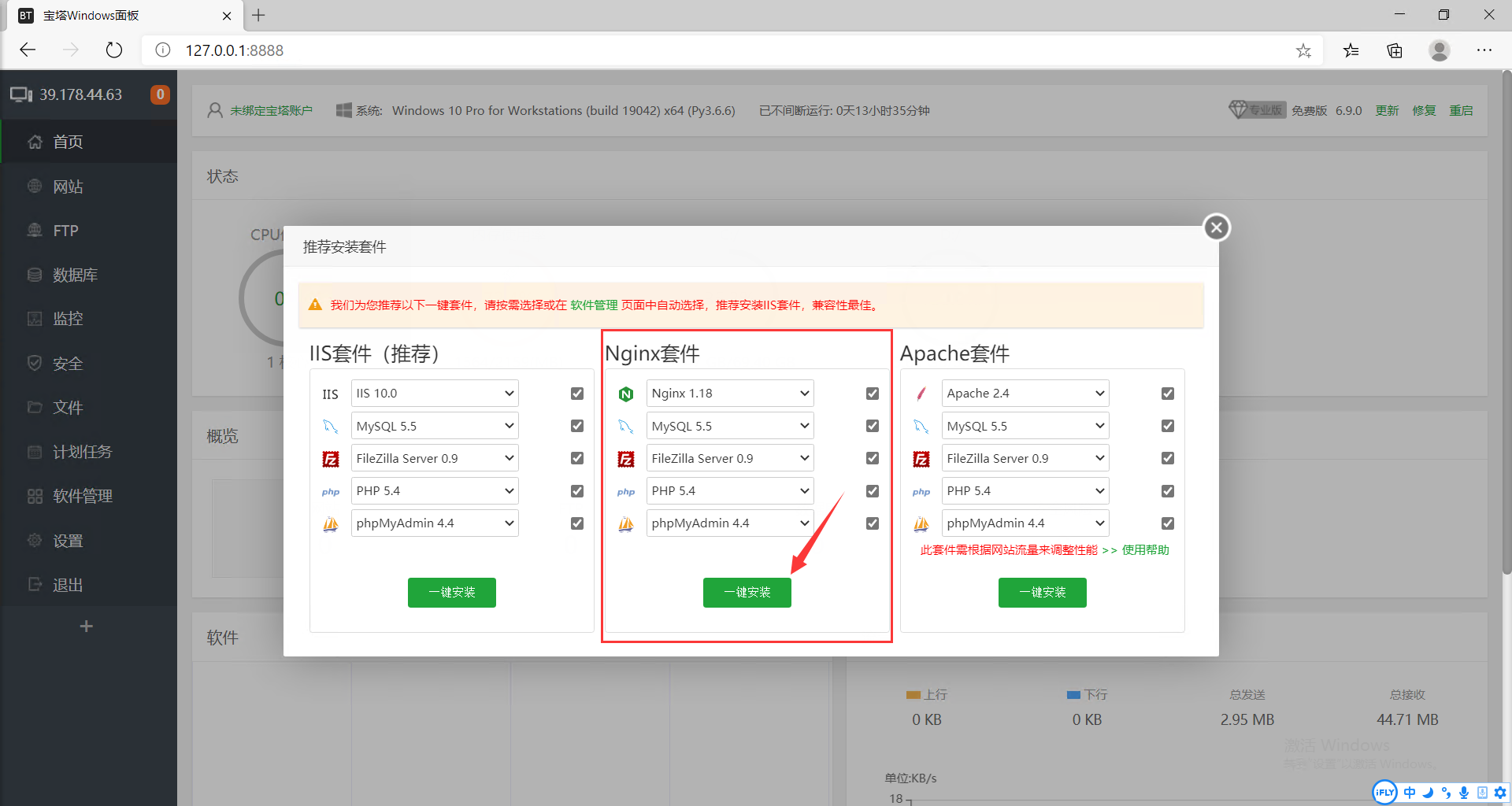Screen dimensions: 1512x806
Task: Click the MySQL dolphin icon in IIS suite
Action: 331,427
